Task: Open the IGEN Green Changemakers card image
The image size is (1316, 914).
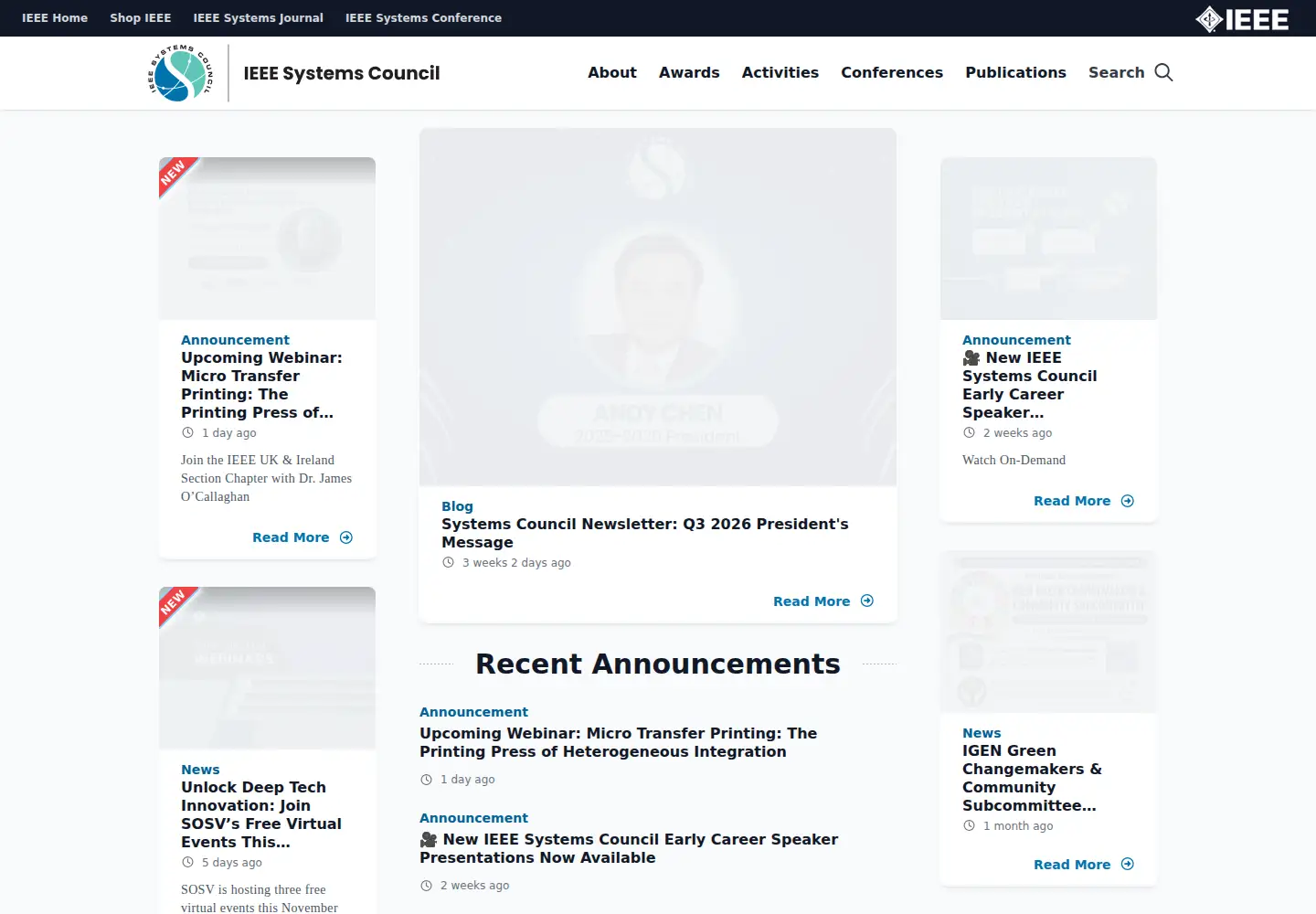Action: pyautogui.click(x=1048, y=632)
